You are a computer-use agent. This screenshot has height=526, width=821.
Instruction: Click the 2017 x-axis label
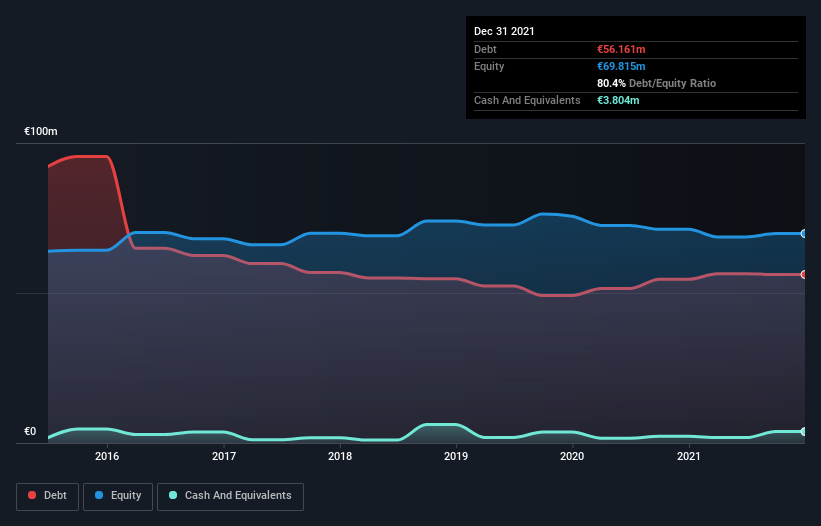click(x=224, y=456)
